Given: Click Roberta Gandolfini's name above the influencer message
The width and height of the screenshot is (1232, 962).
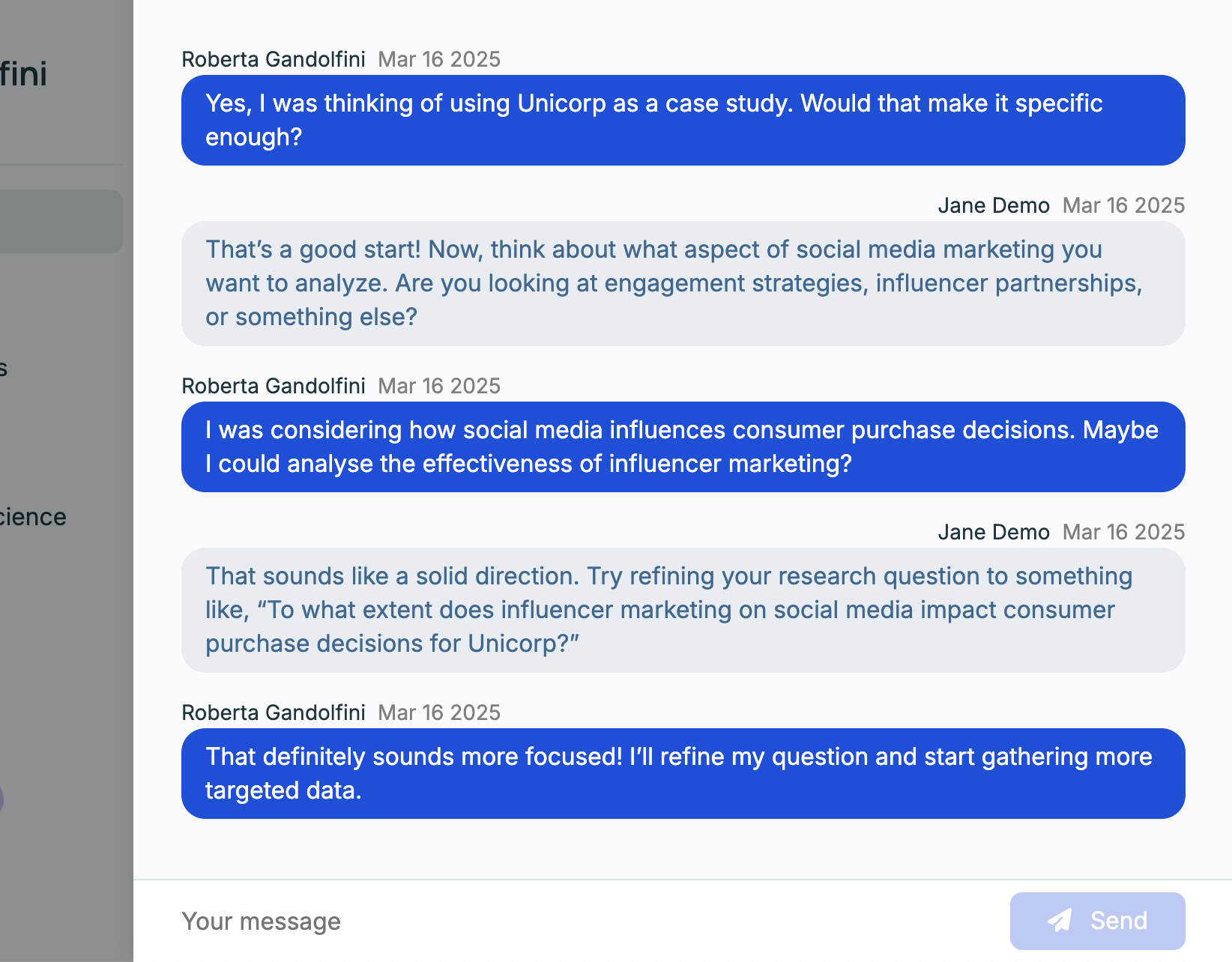Looking at the screenshot, I should click(x=274, y=386).
